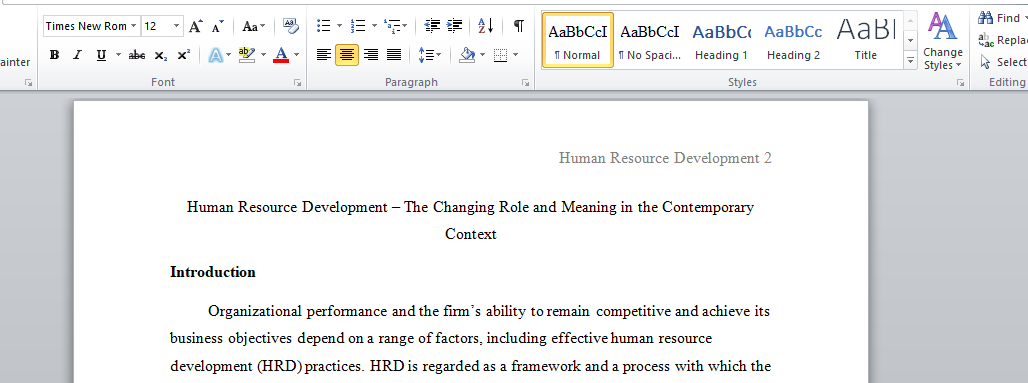Toggle Bold formatting

tap(54, 55)
